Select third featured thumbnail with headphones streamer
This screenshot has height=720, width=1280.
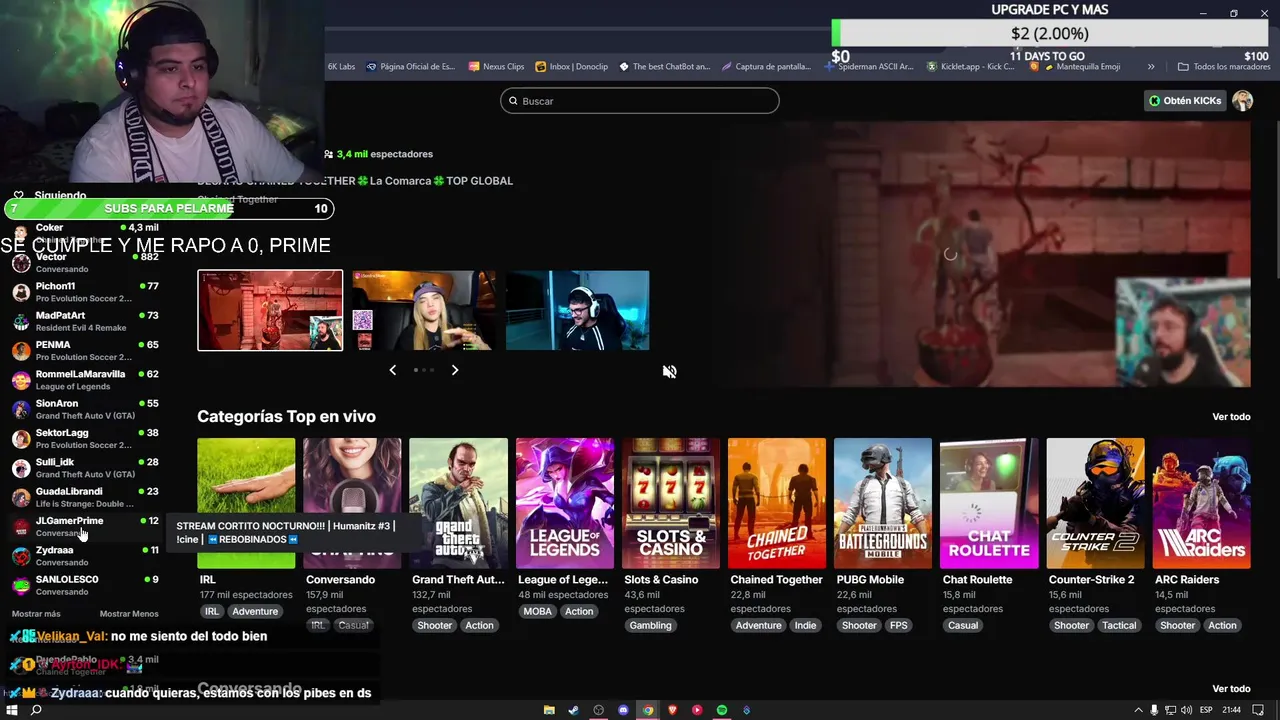(577, 311)
